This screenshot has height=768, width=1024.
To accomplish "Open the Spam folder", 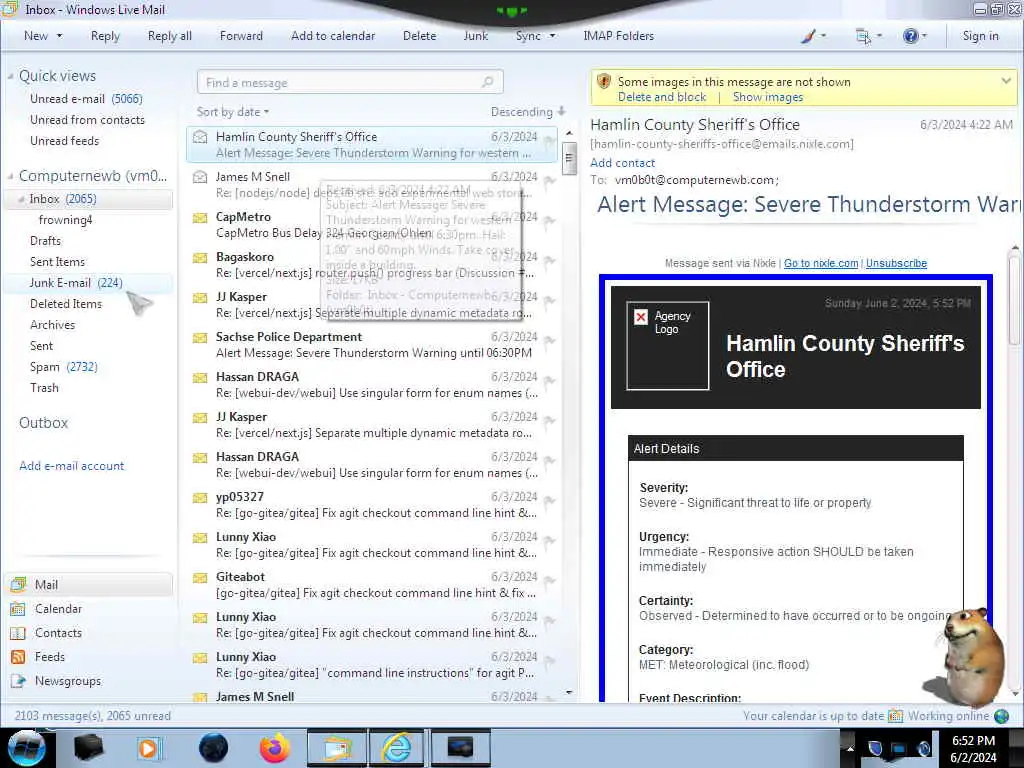I will pyautogui.click(x=63, y=367).
